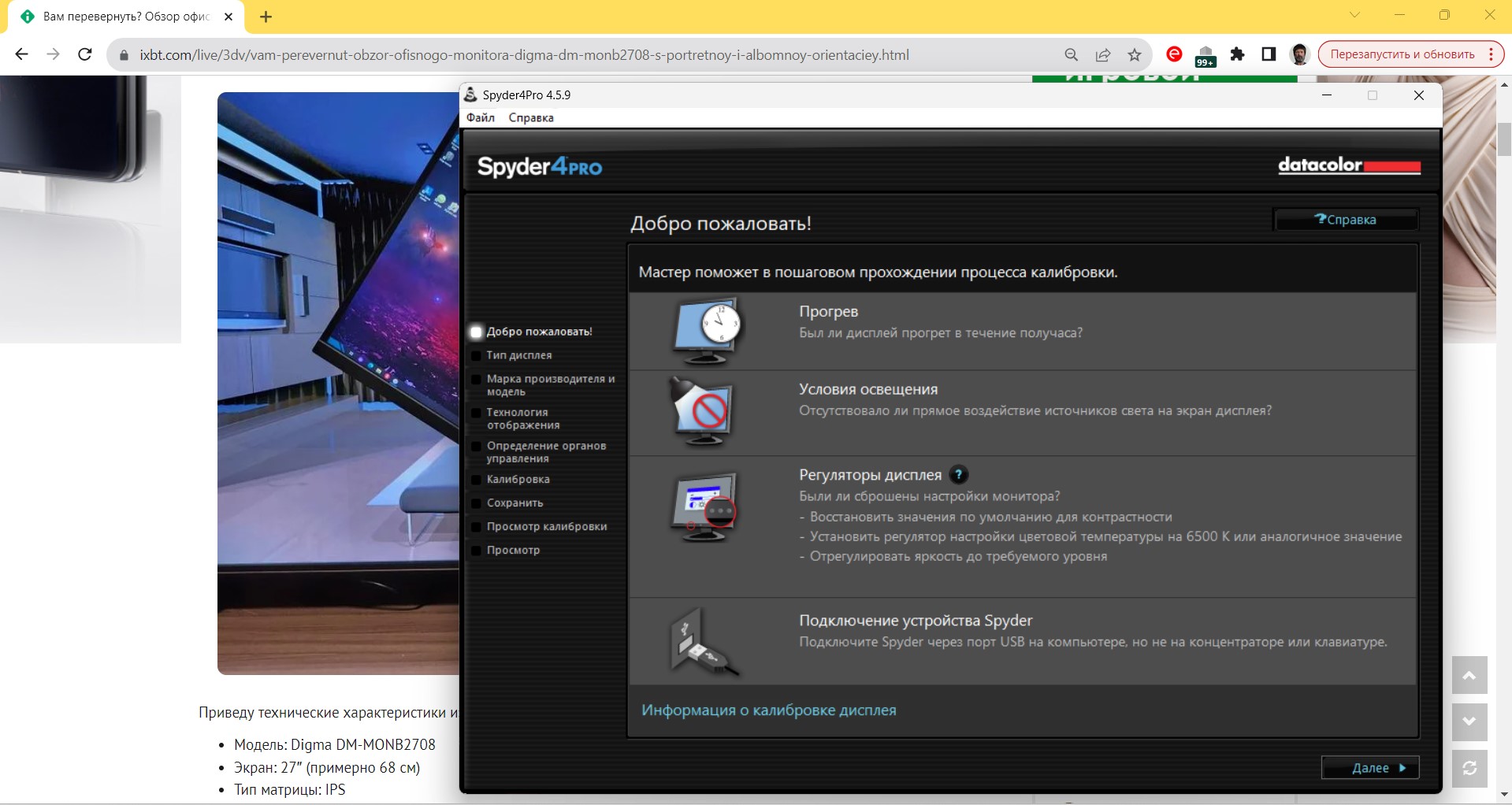
Task: Select the Добро пожаловать! step checkbox
Action: [476, 332]
